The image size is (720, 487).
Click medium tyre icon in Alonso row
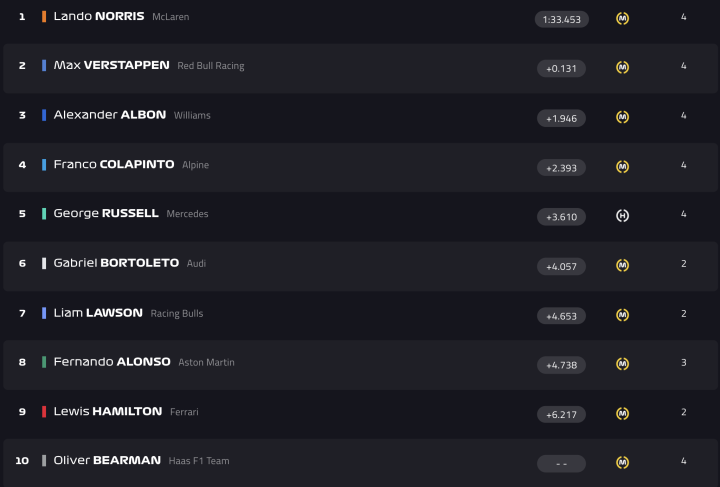point(622,364)
